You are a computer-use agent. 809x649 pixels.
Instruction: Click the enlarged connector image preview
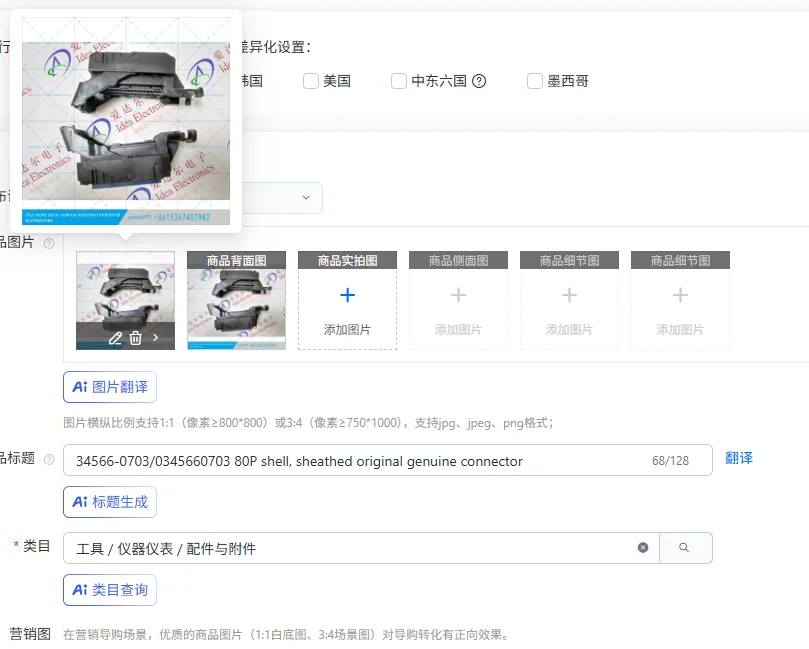click(126, 121)
